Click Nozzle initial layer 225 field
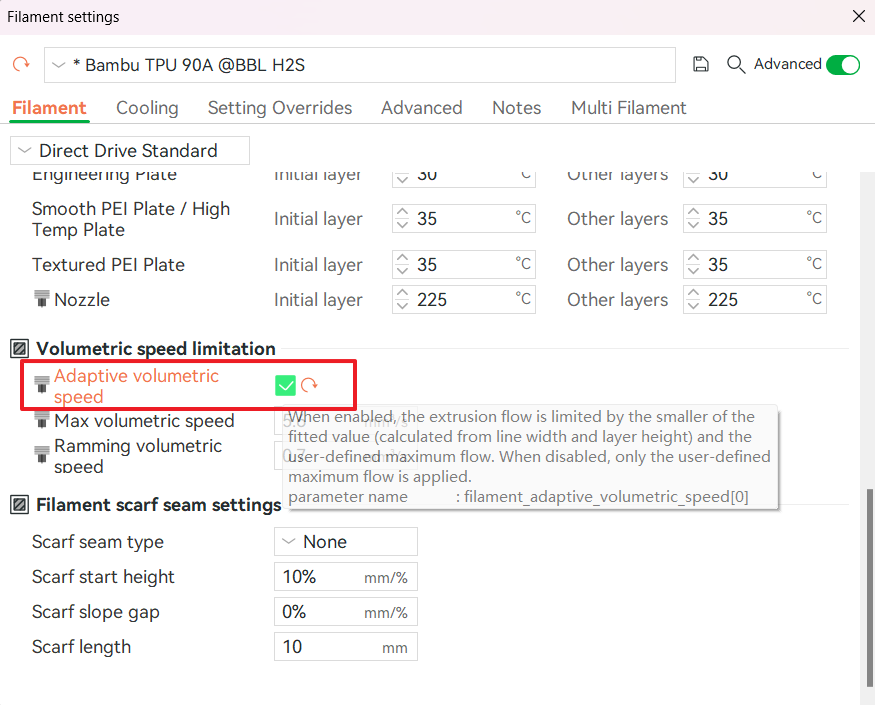This screenshot has width=875, height=705. point(464,299)
